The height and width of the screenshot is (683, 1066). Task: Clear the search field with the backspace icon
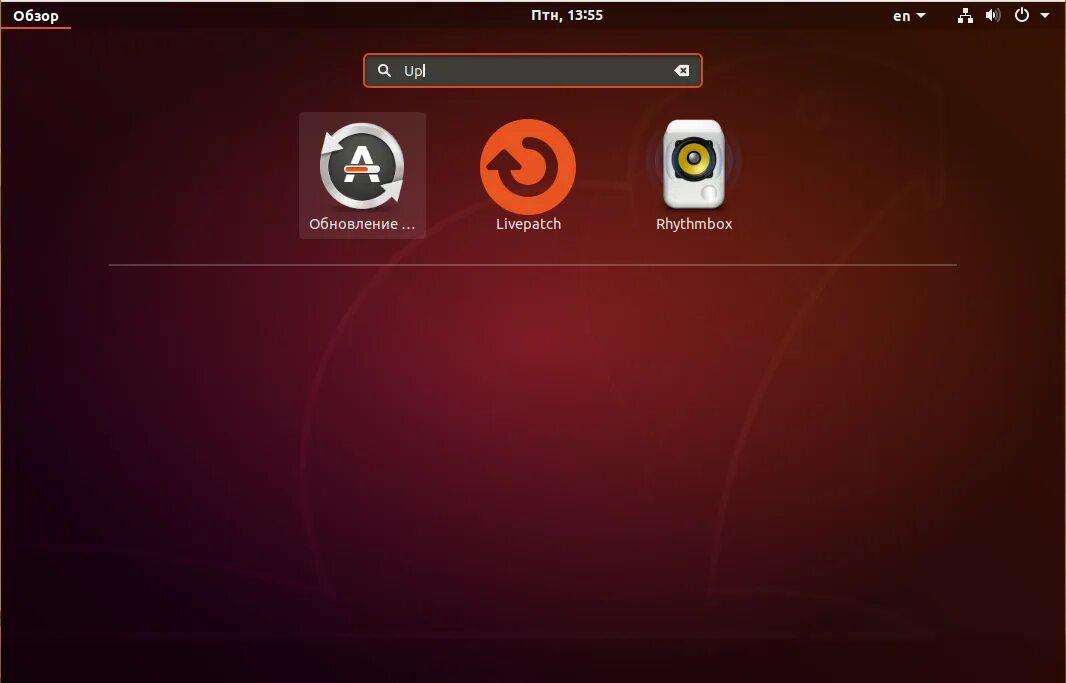click(681, 71)
